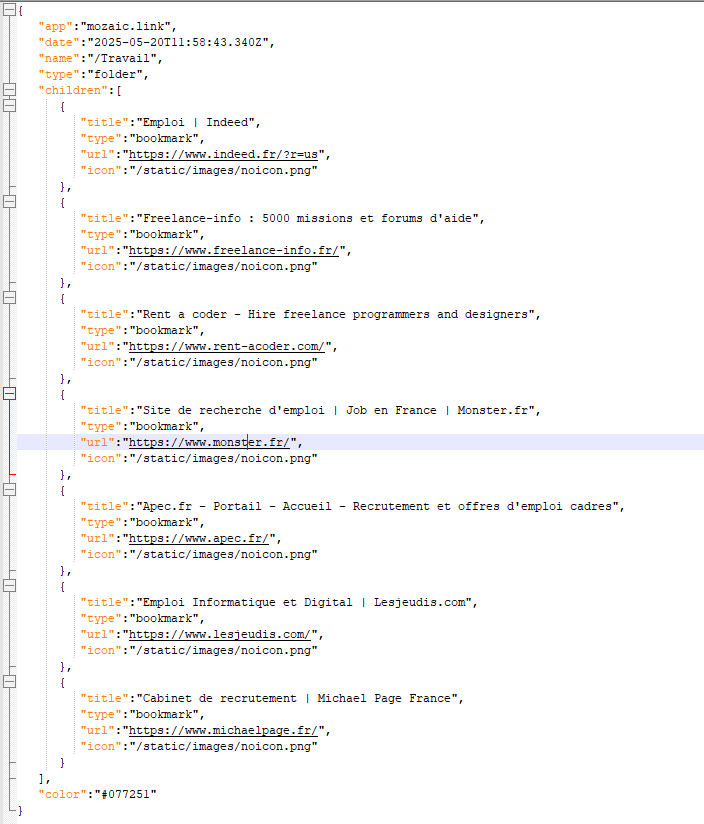Viewport: 704px width, 824px height.
Task: Click the Apec.fr title text
Action: [x=377, y=507]
